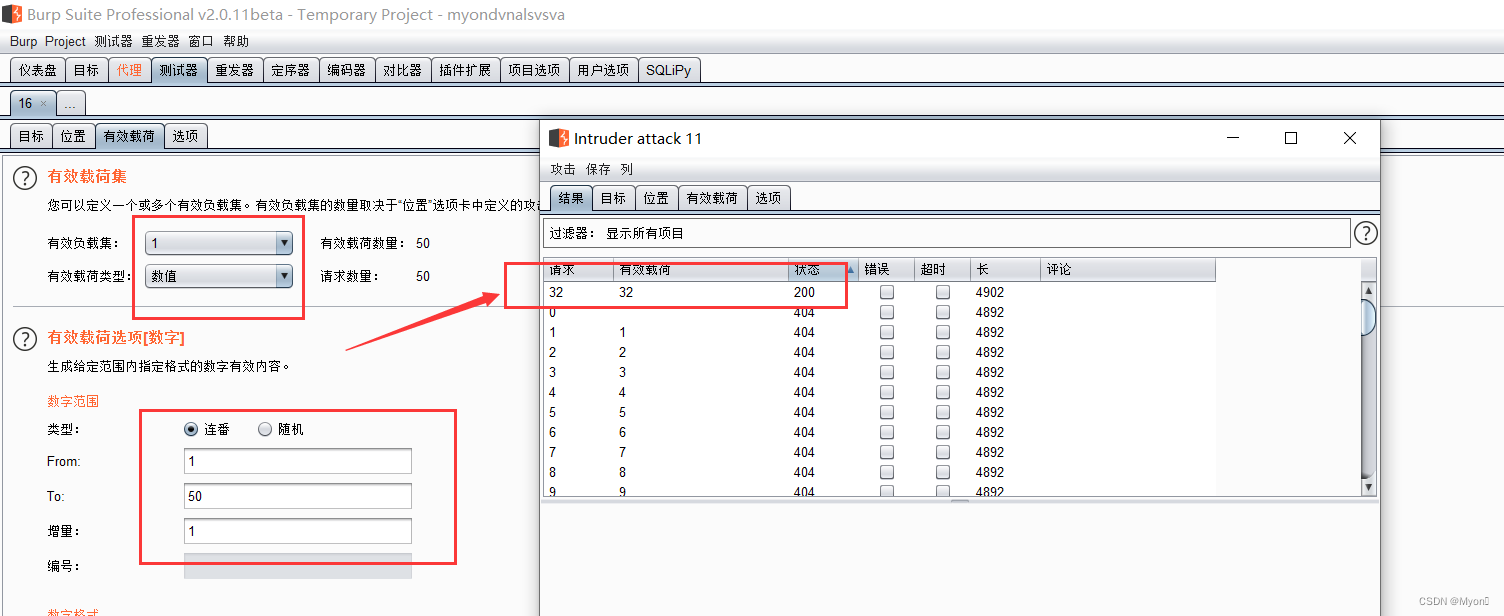Toggle 超时 checkbox in request 6 row
The width and height of the screenshot is (1504, 616).
coord(943,432)
